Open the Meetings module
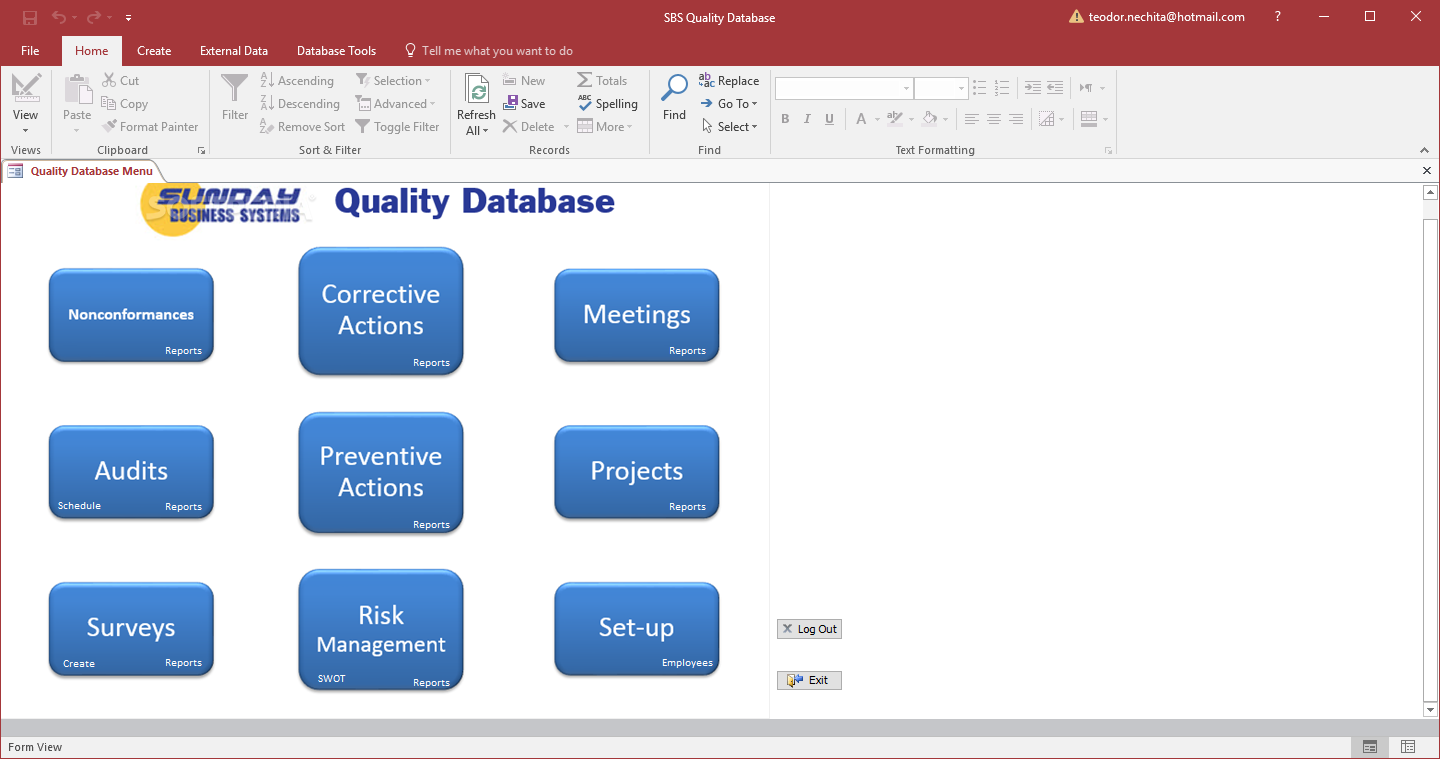 (x=637, y=315)
